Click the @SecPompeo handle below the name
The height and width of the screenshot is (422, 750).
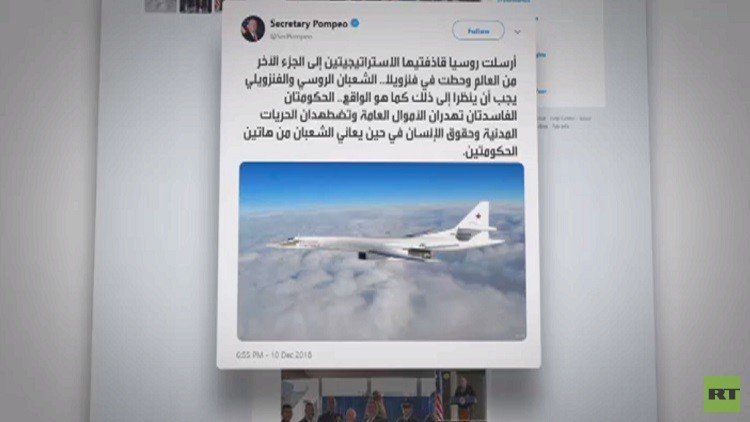[x=291, y=36]
